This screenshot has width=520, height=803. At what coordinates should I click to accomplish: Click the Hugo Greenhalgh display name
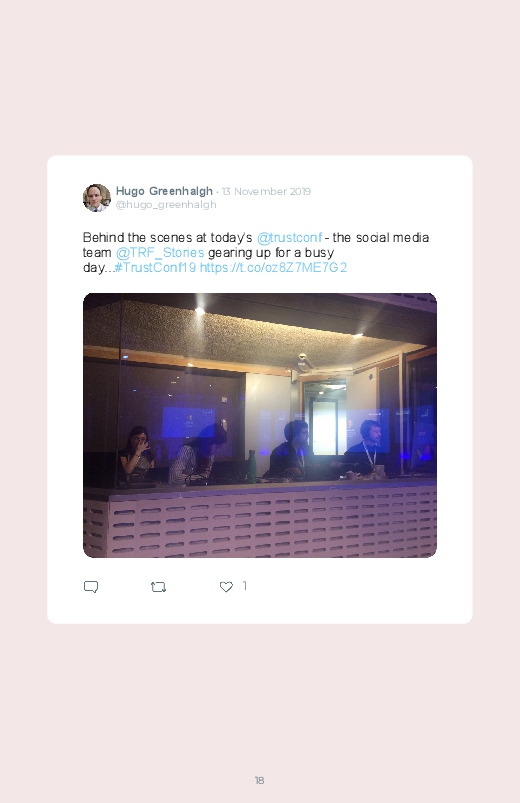(x=164, y=191)
